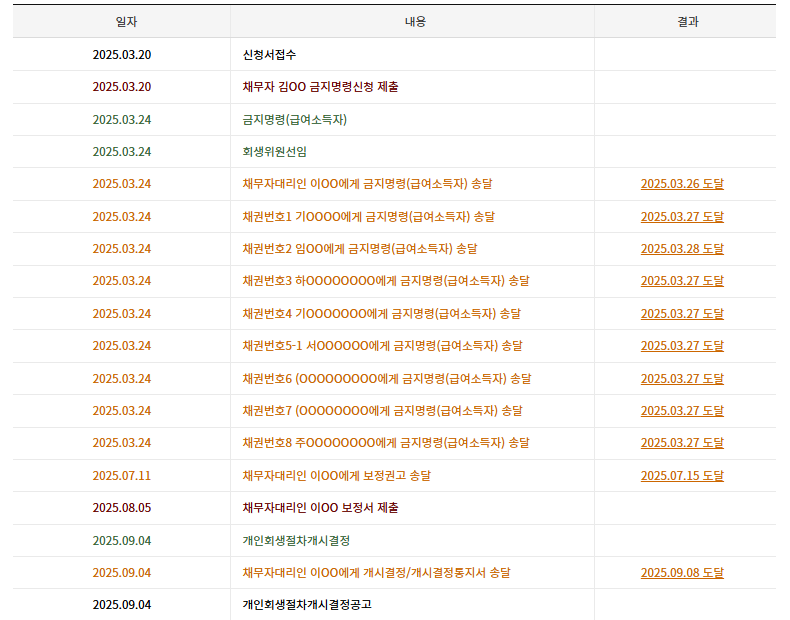Click the 2025.07.11 date cell

click(x=122, y=476)
